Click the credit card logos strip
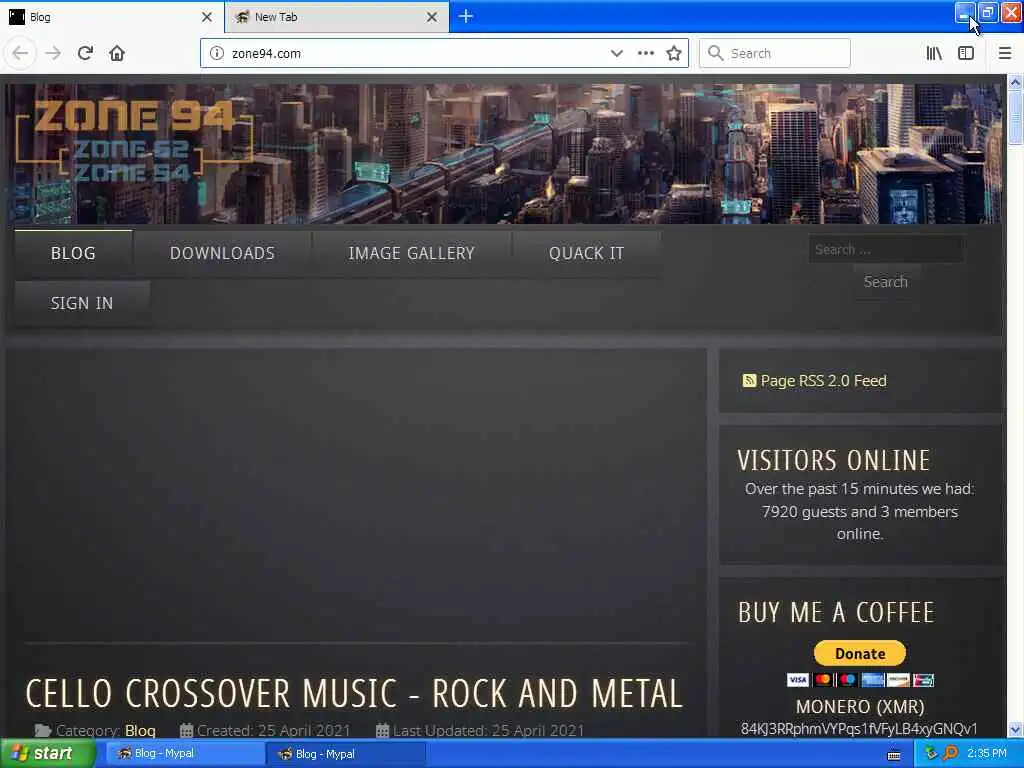The height and width of the screenshot is (768, 1024). [x=860, y=680]
